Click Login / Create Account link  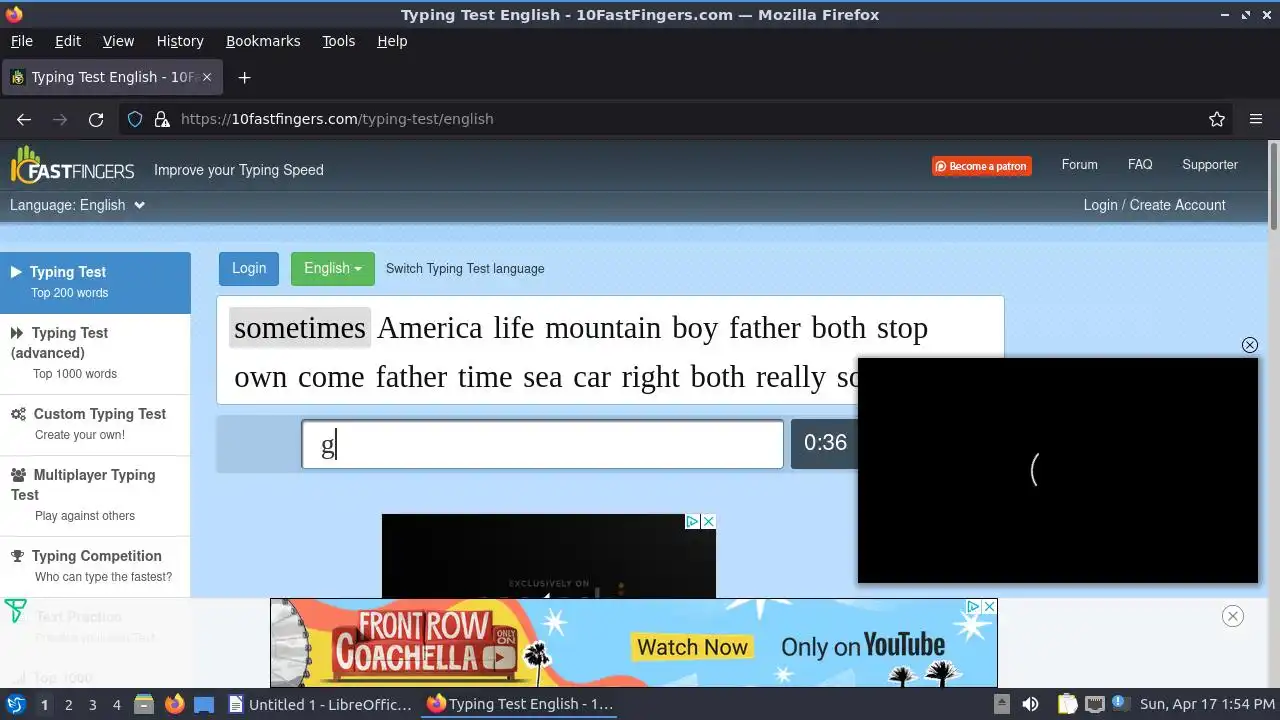coord(1154,205)
